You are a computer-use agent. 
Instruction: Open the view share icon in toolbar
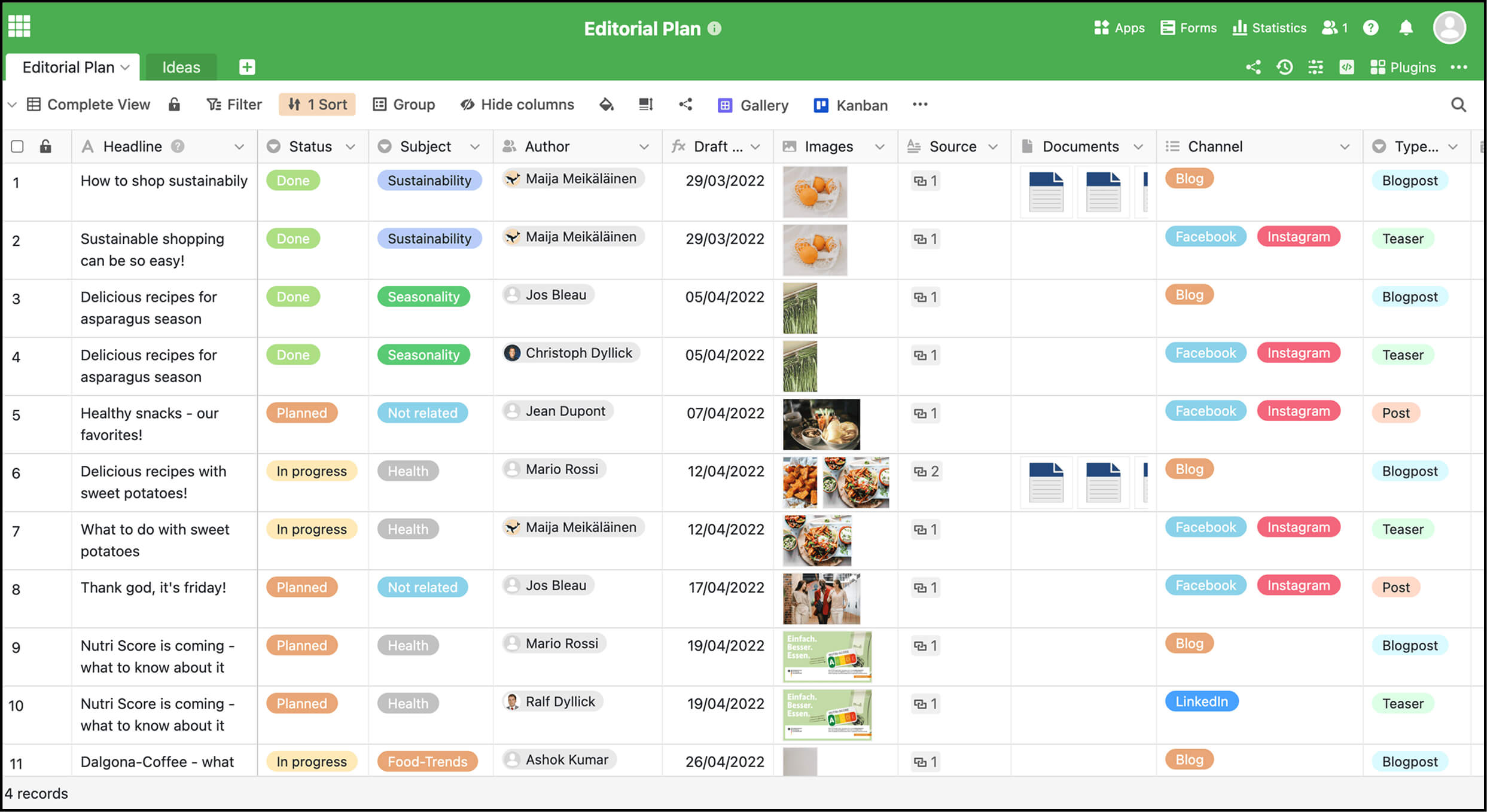point(685,105)
